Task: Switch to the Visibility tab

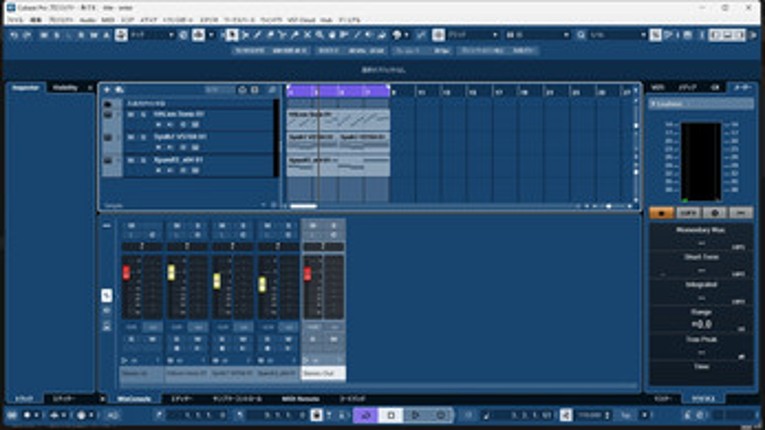Action: [65, 87]
